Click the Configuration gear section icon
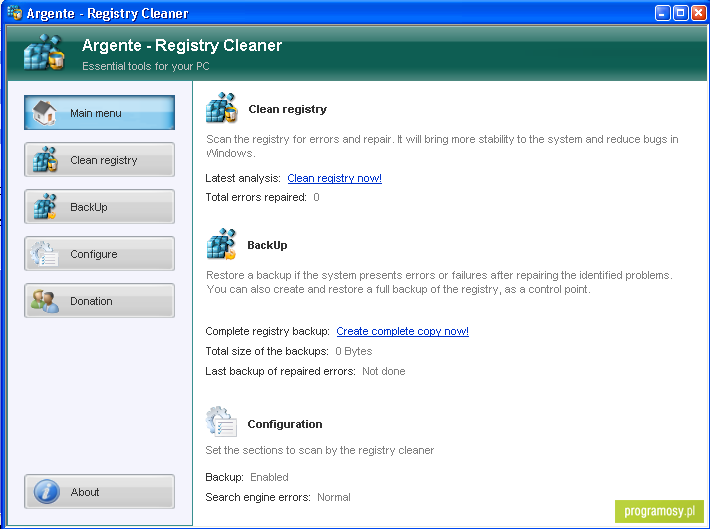The height and width of the screenshot is (529, 710). pos(221,422)
